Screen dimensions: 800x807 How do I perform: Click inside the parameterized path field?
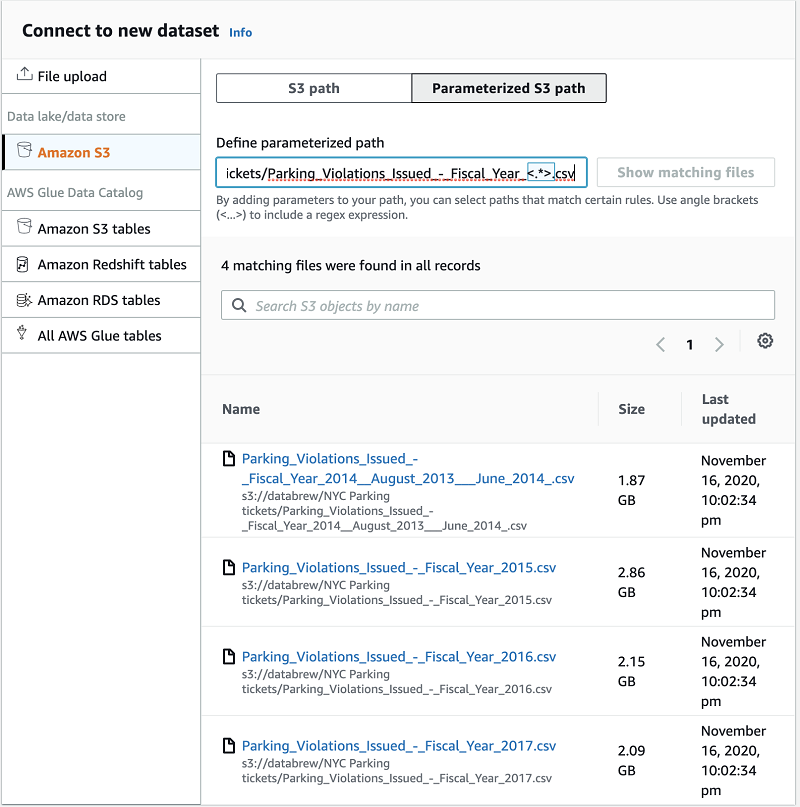(x=400, y=173)
